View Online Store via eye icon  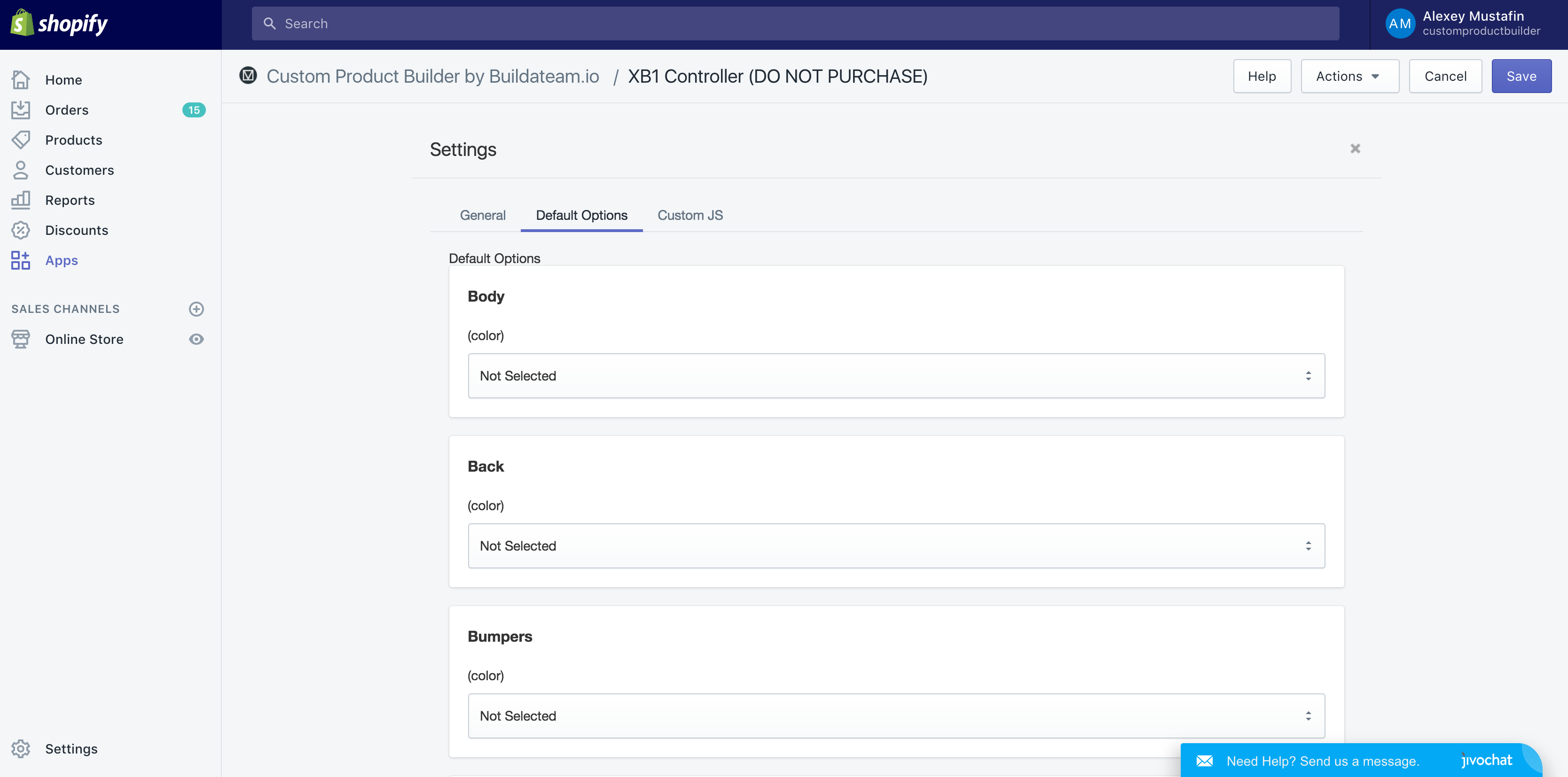pyautogui.click(x=196, y=339)
